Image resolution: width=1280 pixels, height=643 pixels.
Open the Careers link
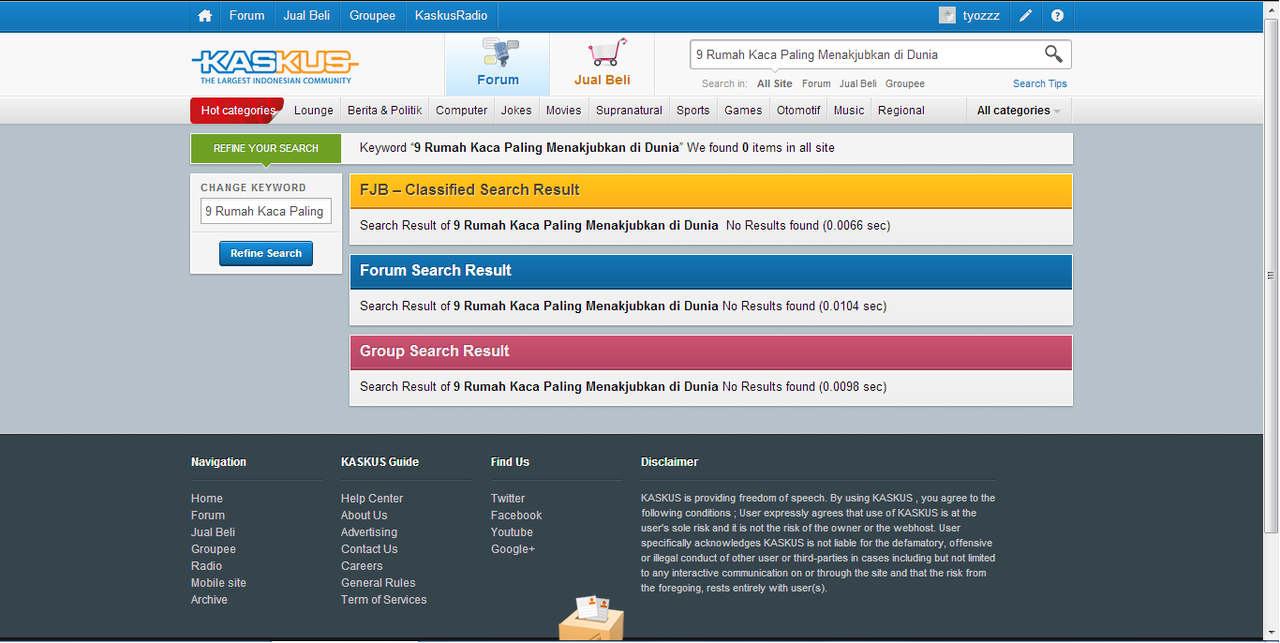coord(362,567)
